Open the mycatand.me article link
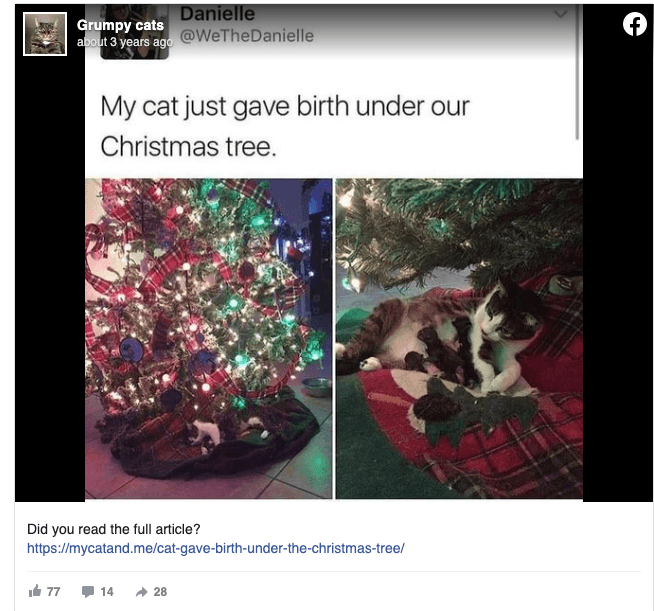654x611 pixels. pos(215,548)
